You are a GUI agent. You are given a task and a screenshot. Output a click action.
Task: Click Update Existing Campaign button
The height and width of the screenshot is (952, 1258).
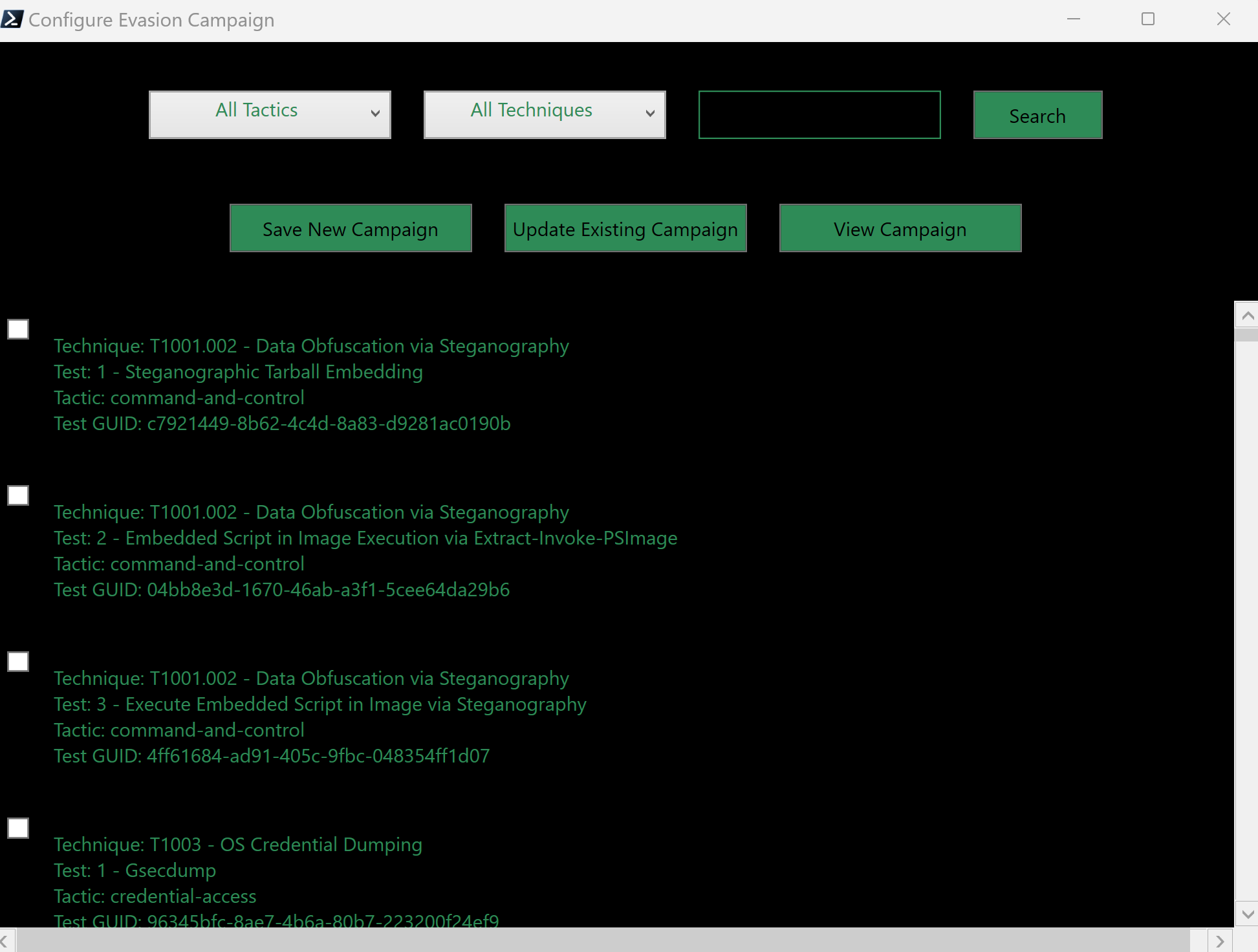(625, 228)
